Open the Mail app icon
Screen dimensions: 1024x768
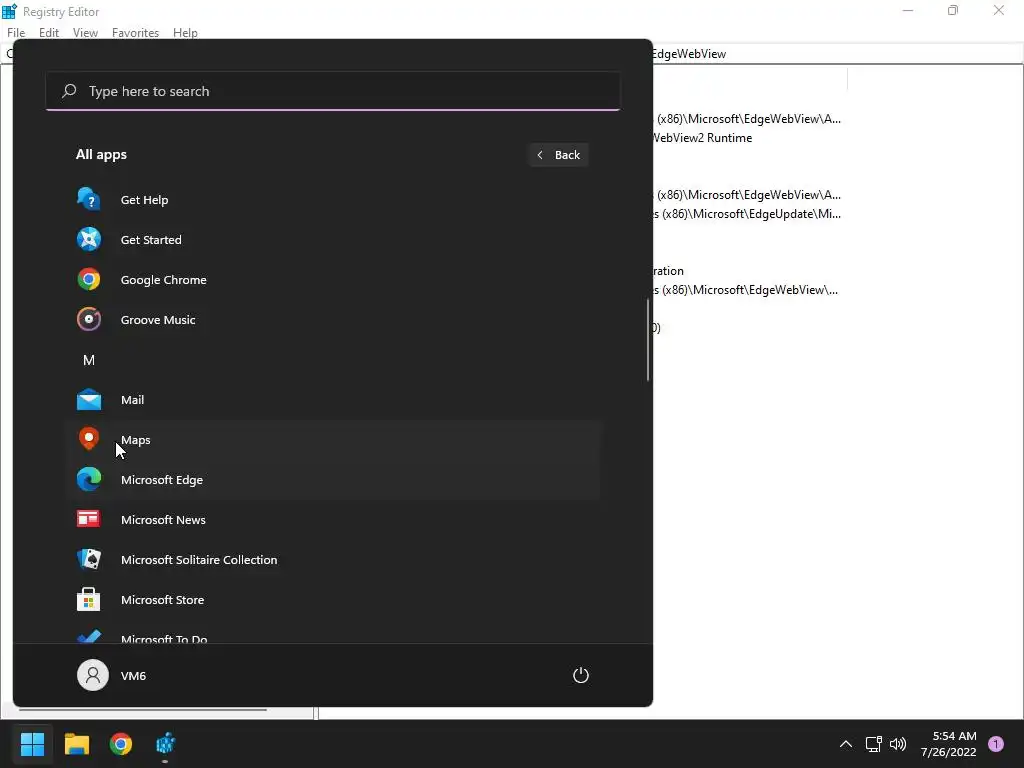[x=89, y=400]
